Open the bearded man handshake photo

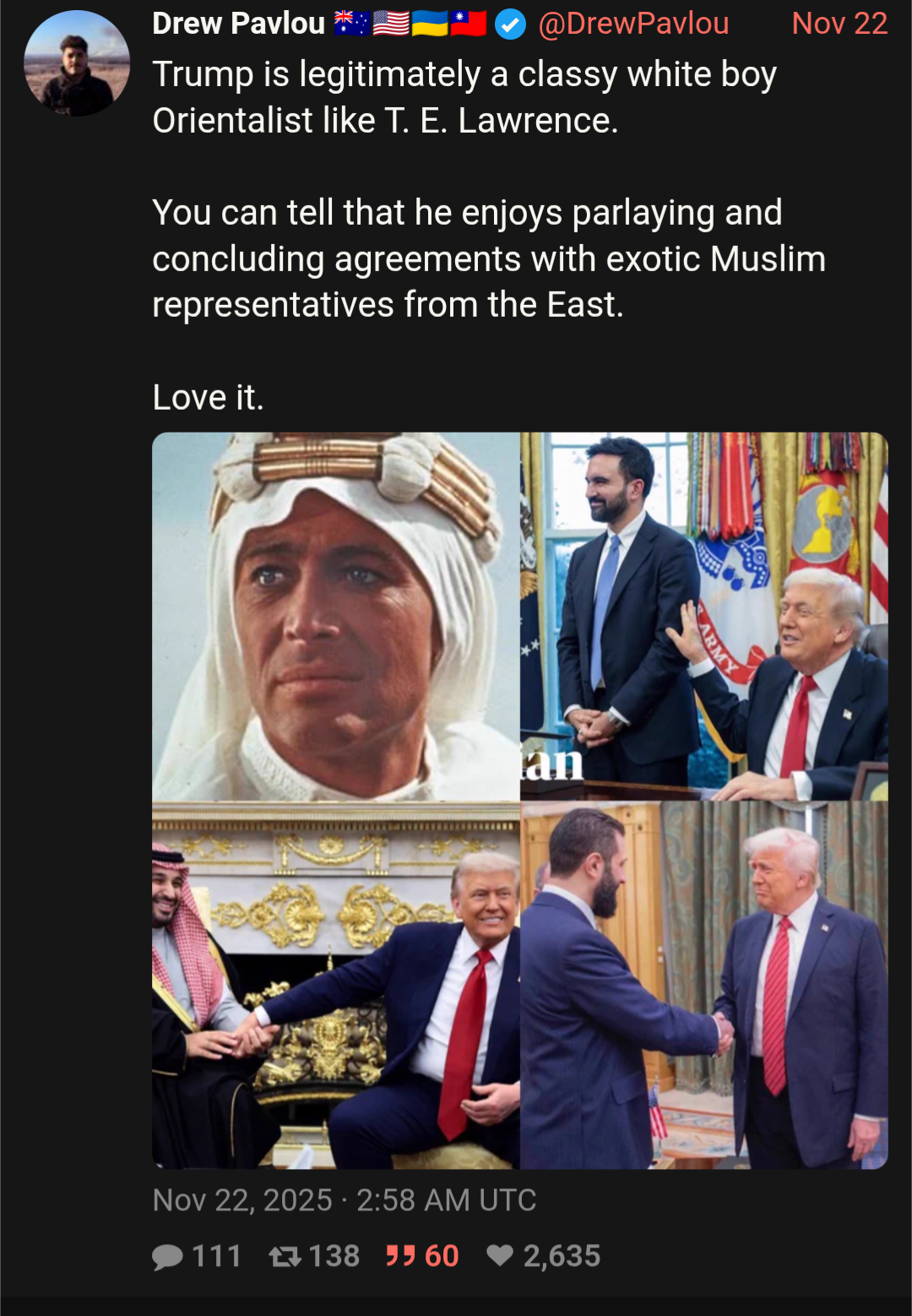click(704, 986)
